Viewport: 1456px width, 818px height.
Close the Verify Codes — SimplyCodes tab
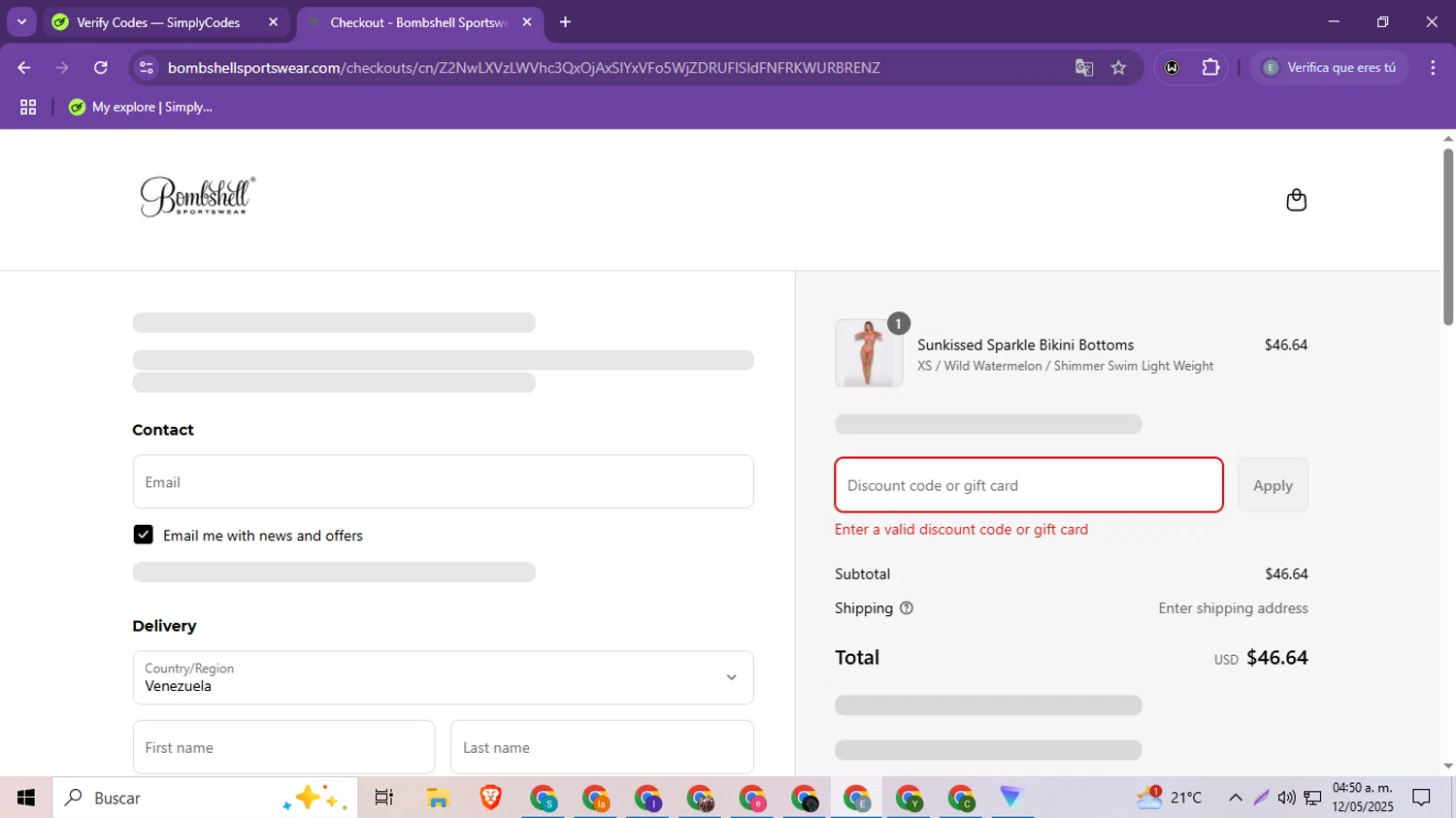point(273,22)
